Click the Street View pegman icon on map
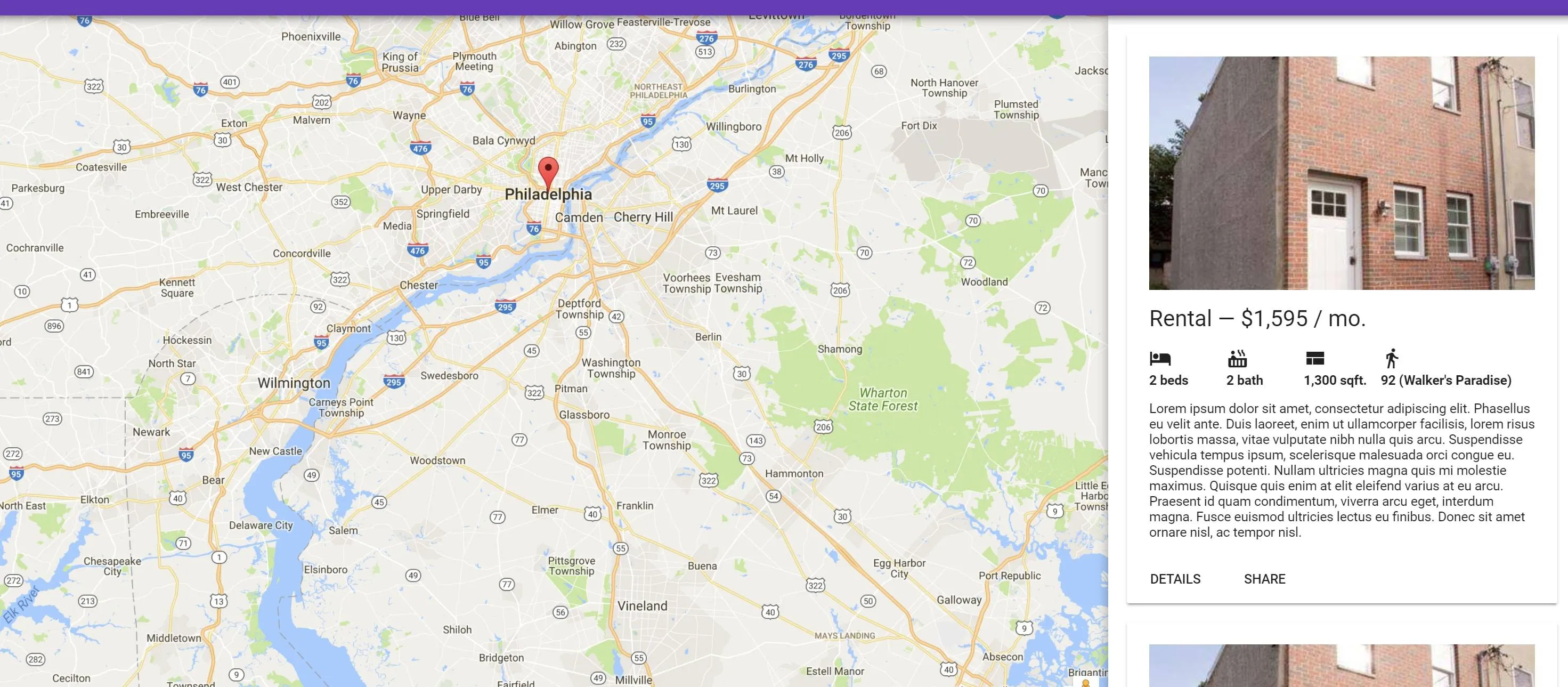Image resolution: width=1568 pixels, height=687 pixels. (1085, 683)
